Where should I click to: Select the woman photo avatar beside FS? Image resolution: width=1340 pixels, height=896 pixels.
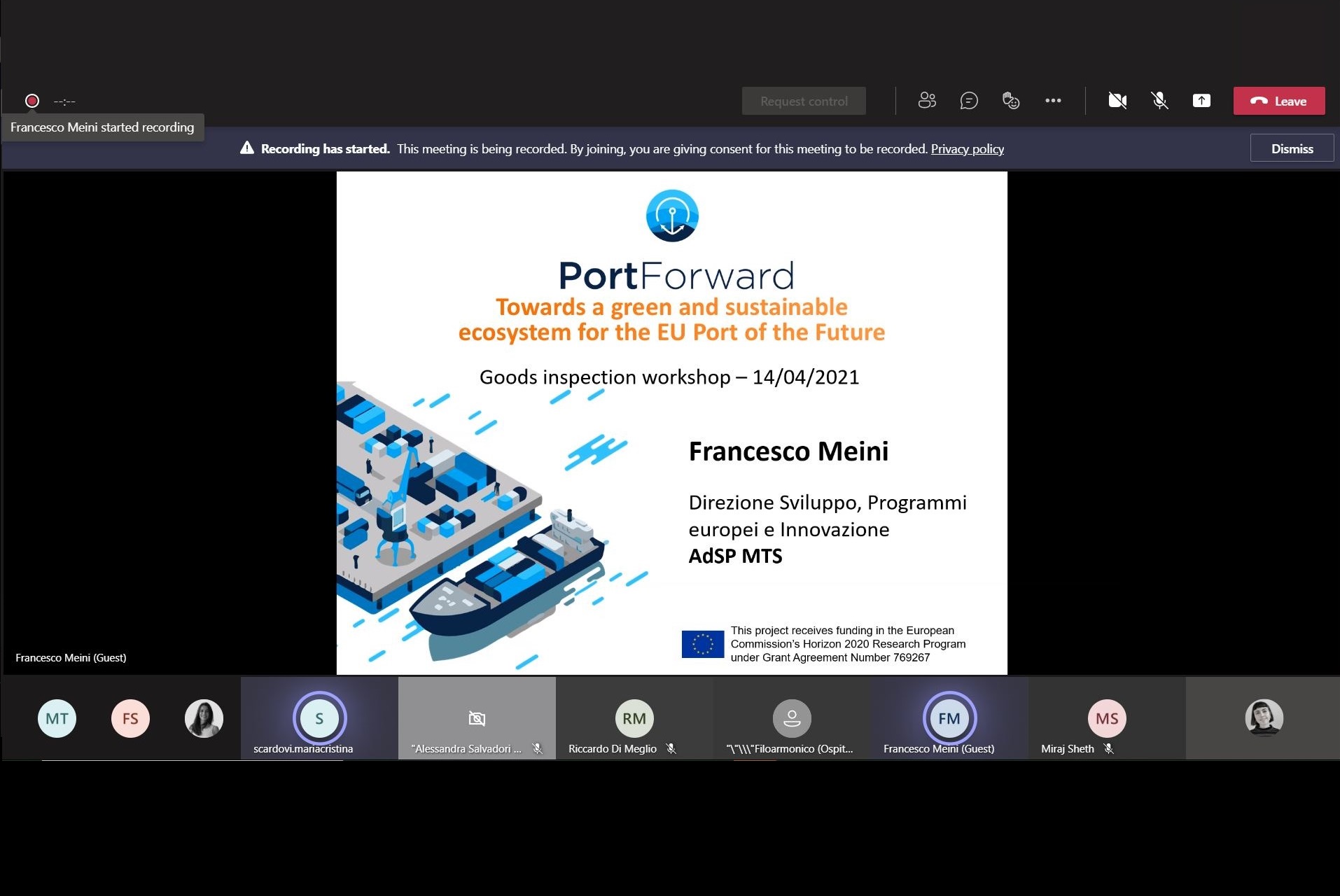point(204,718)
